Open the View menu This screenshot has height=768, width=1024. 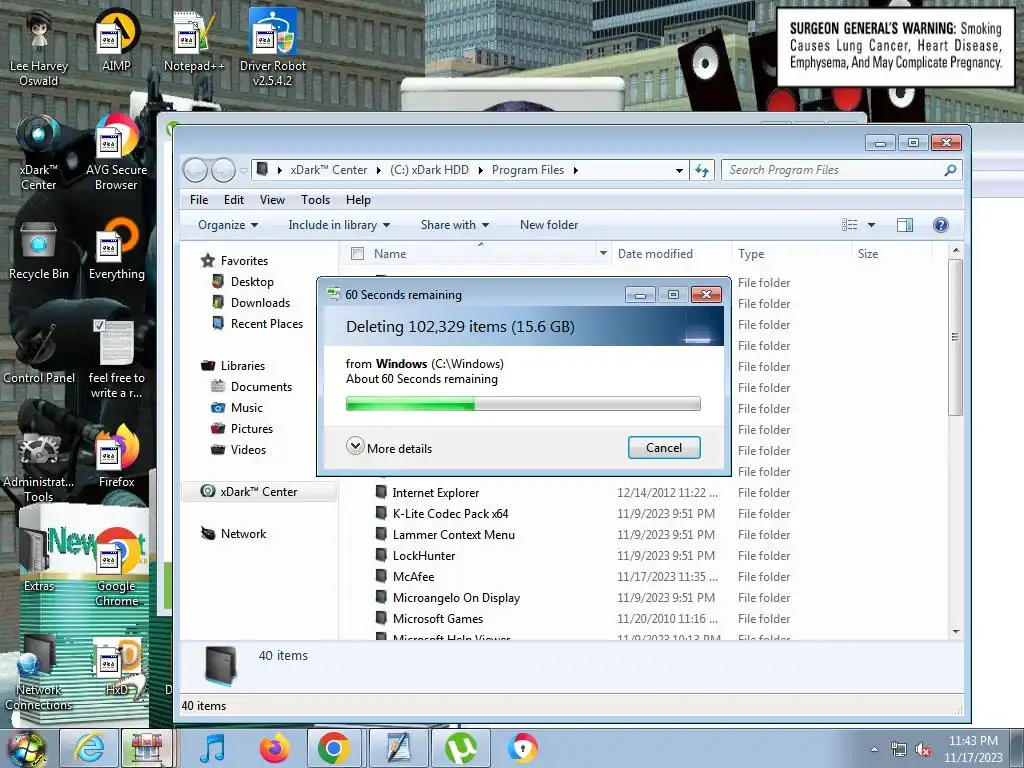(272, 200)
